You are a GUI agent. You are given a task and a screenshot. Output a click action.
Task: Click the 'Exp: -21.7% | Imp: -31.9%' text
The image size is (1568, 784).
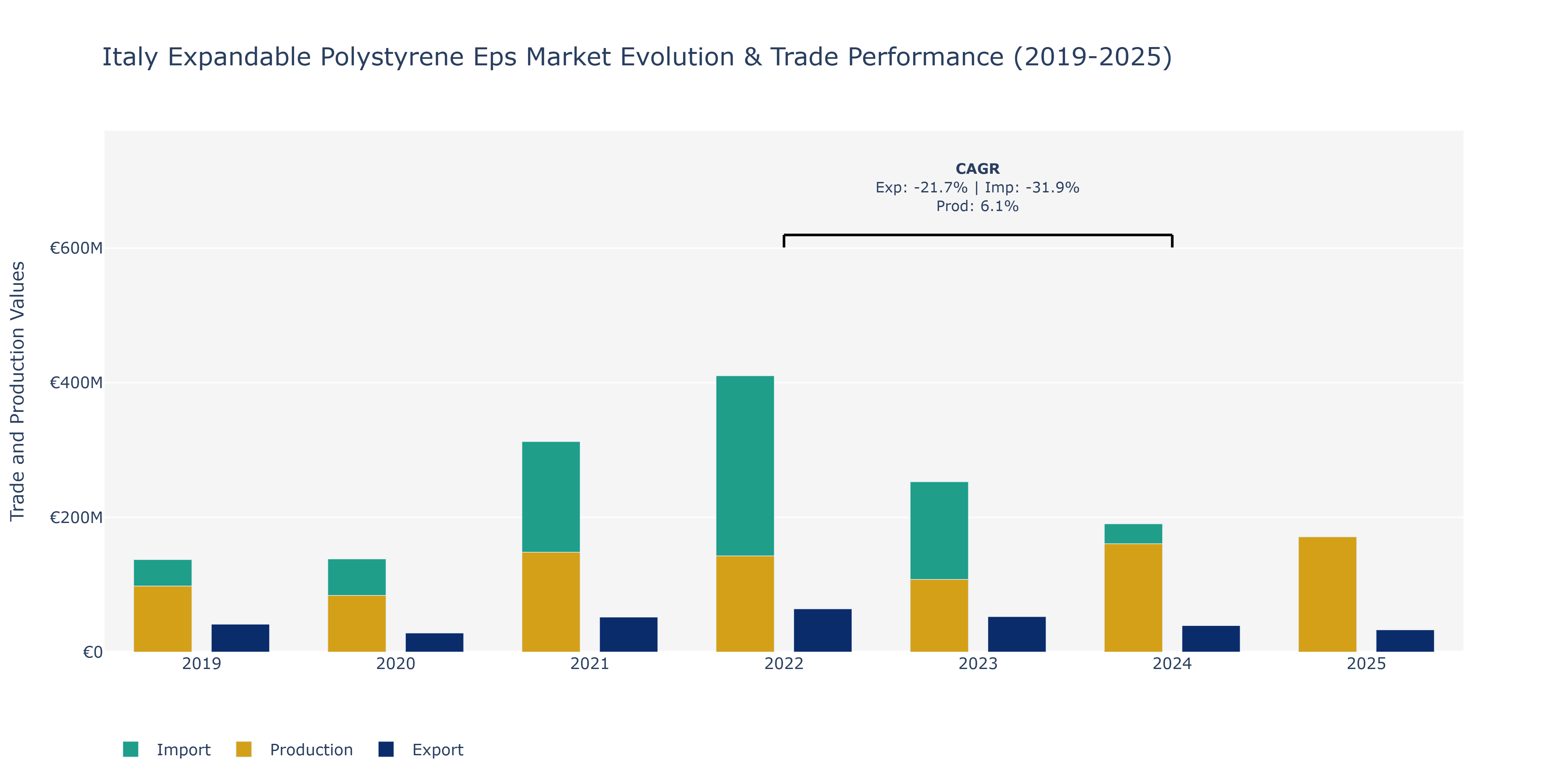pos(978,188)
